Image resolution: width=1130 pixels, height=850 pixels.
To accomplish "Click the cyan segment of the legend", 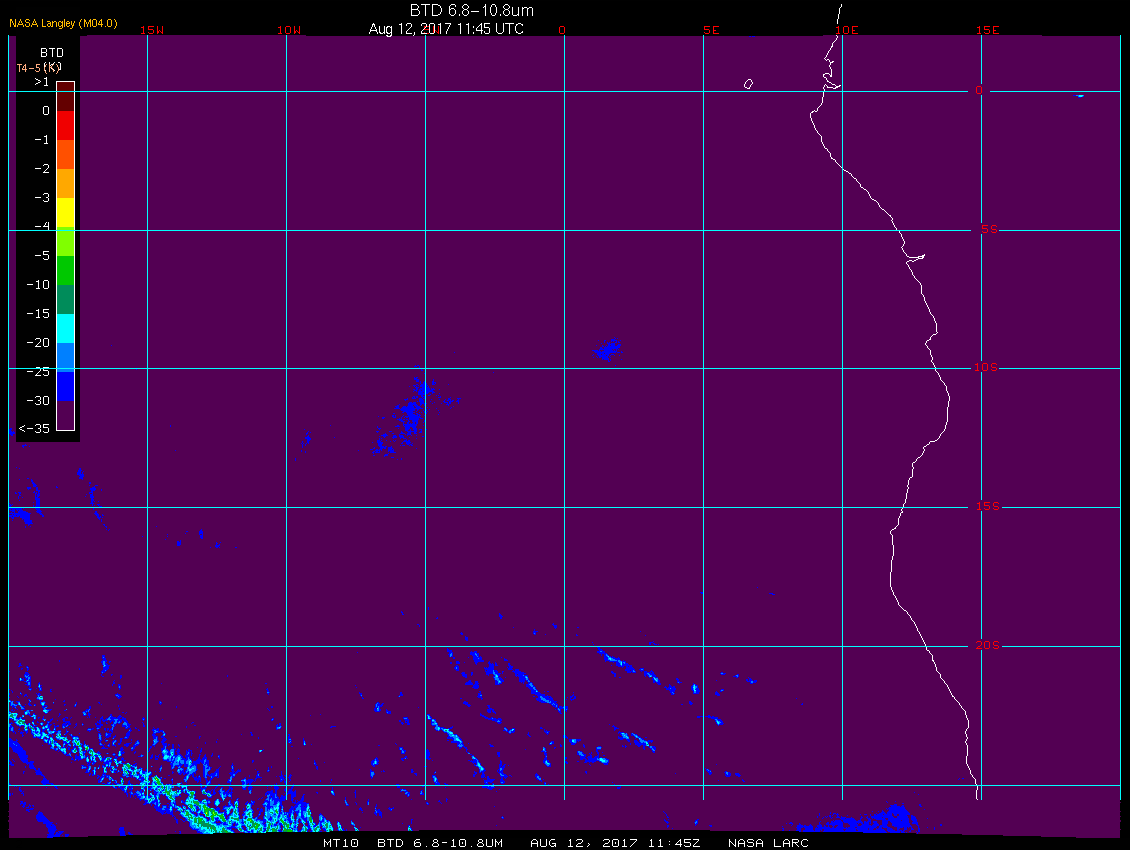I will 66,328.
